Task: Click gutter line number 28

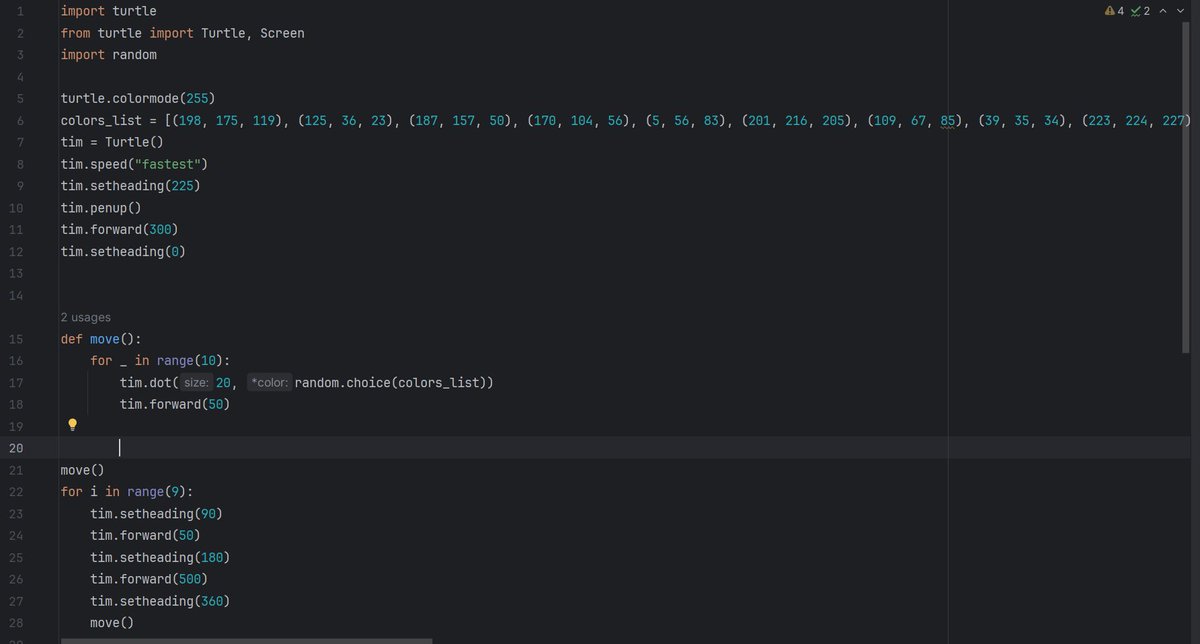Action: coord(16,623)
